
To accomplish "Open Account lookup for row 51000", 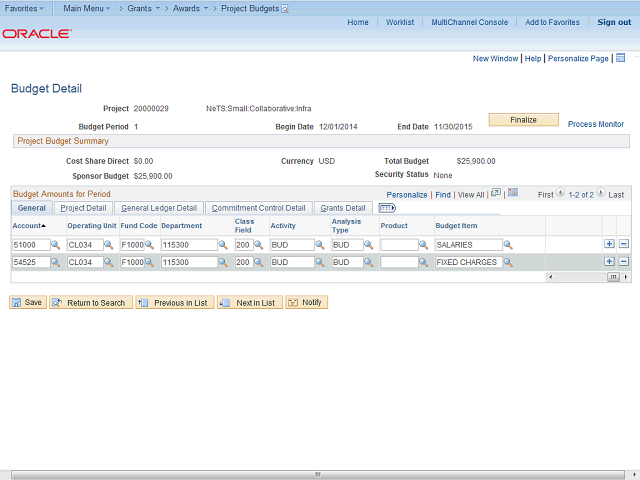I will click(x=55, y=245).
